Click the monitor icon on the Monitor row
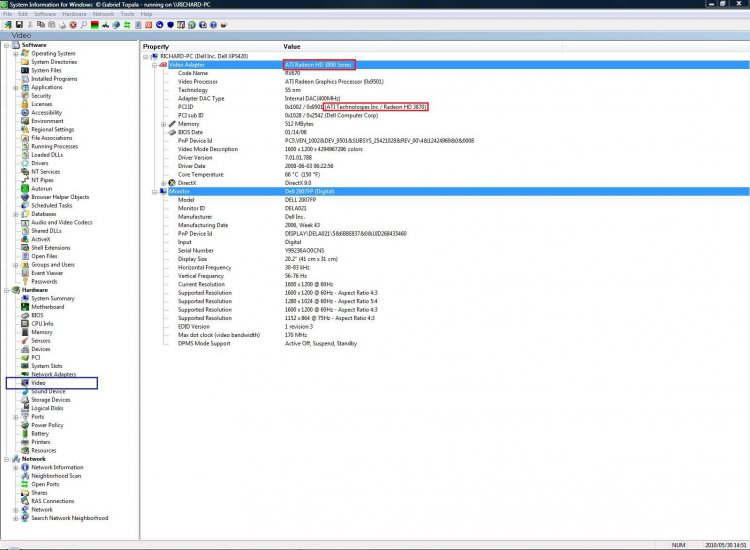The image size is (750, 550). [x=163, y=191]
